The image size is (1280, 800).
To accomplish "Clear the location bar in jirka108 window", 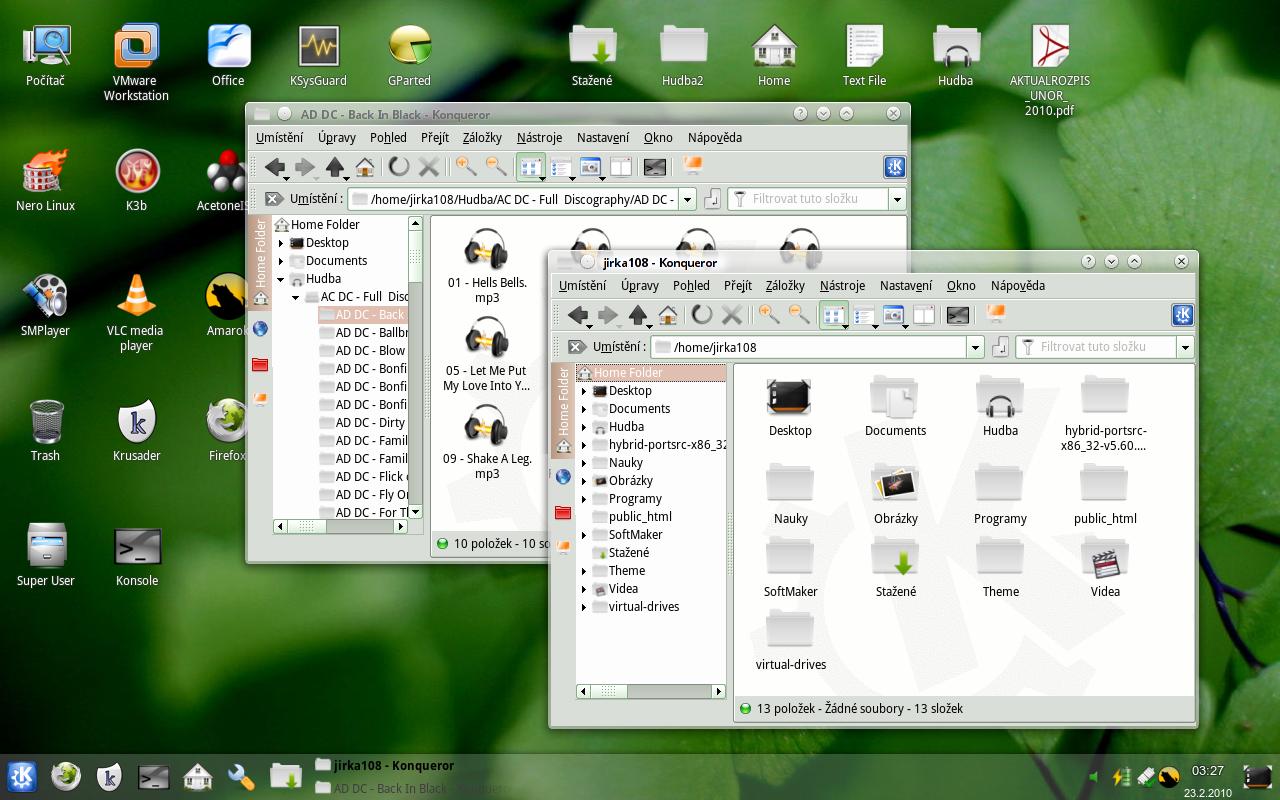I will (x=576, y=347).
